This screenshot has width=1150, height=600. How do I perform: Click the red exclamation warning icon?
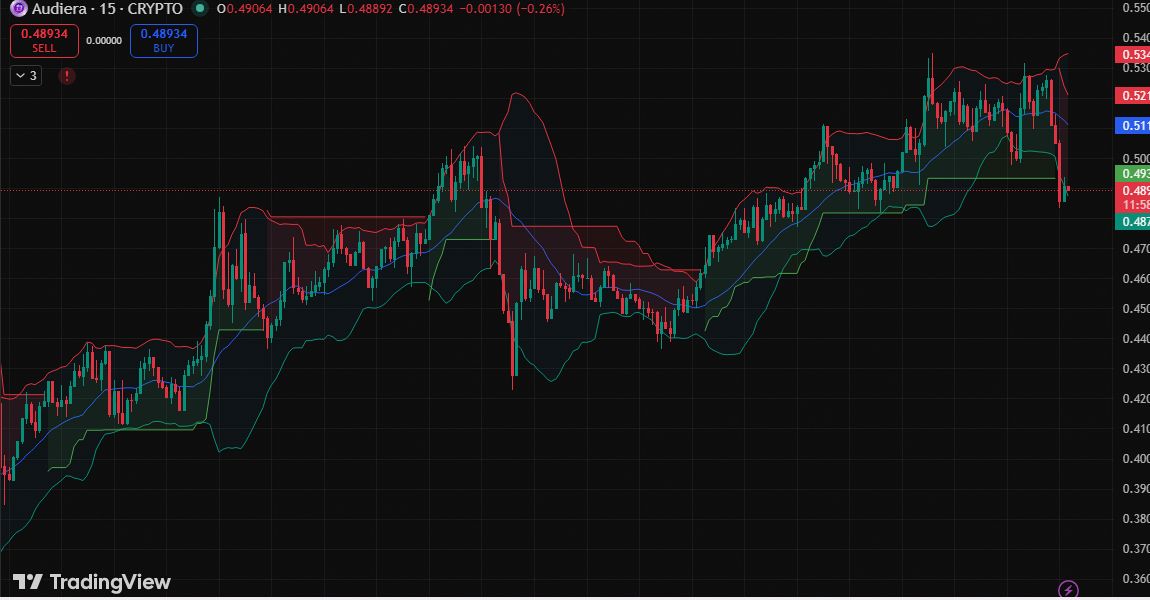pyautogui.click(x=67, y=75)
